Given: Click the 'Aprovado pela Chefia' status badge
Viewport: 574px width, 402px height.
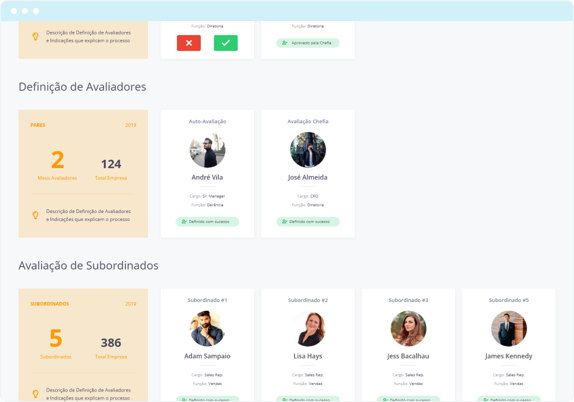Looking at the screenshot, I should 308,43.
